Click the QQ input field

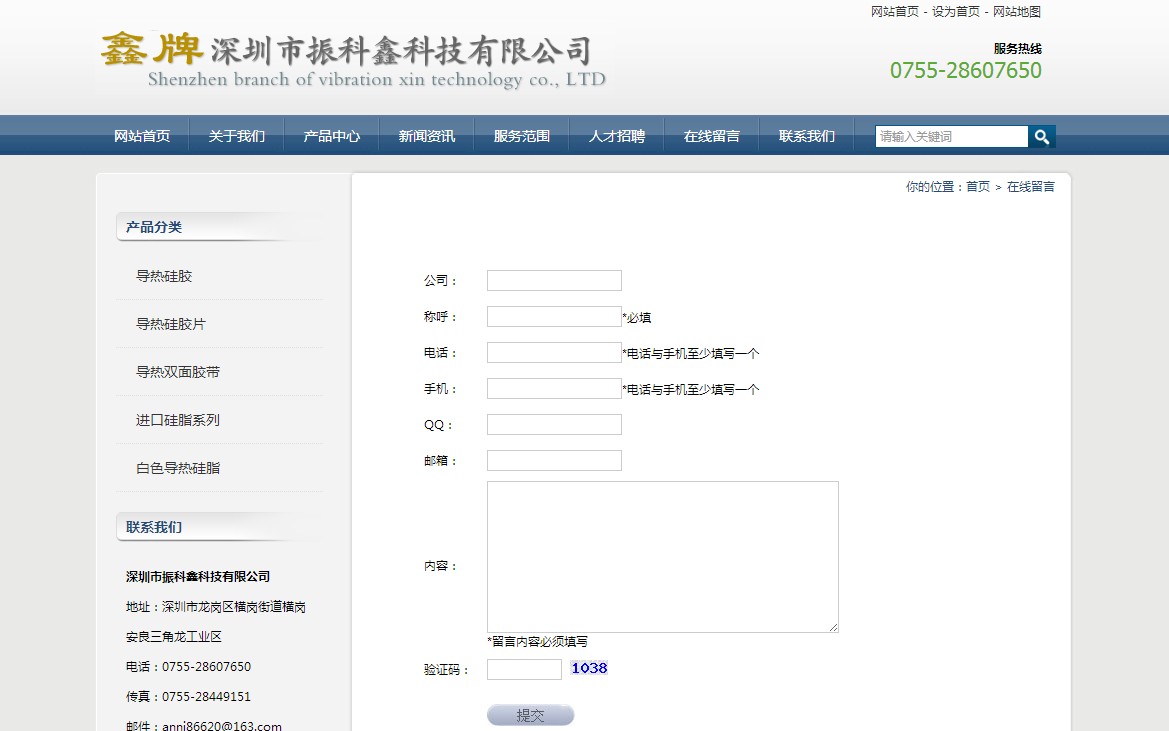click(554, 425)
